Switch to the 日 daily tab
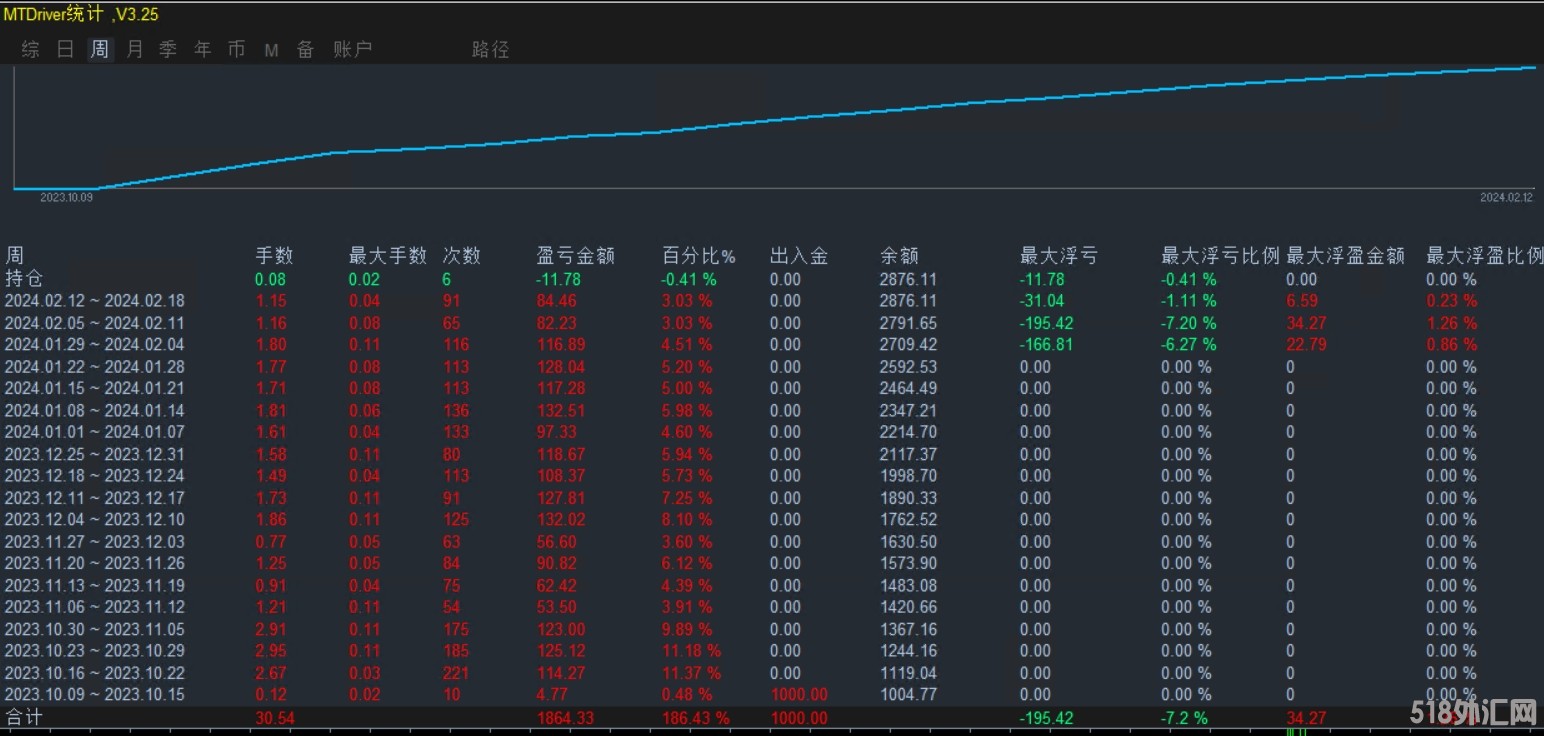This screenshot has height=736, width=1544. pos(65,49)
